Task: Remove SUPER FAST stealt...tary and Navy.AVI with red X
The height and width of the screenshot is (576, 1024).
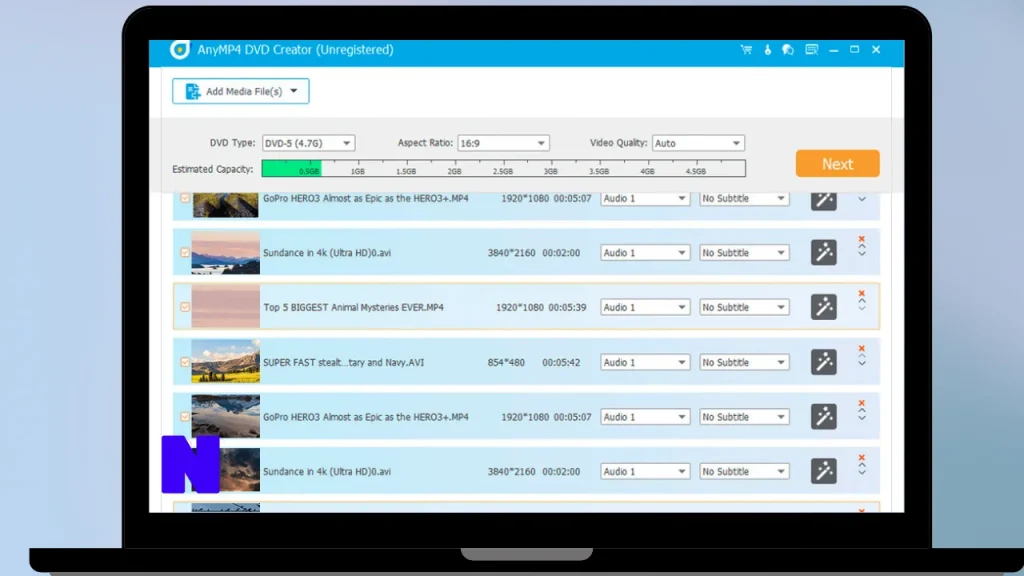Action: point(861,348)
